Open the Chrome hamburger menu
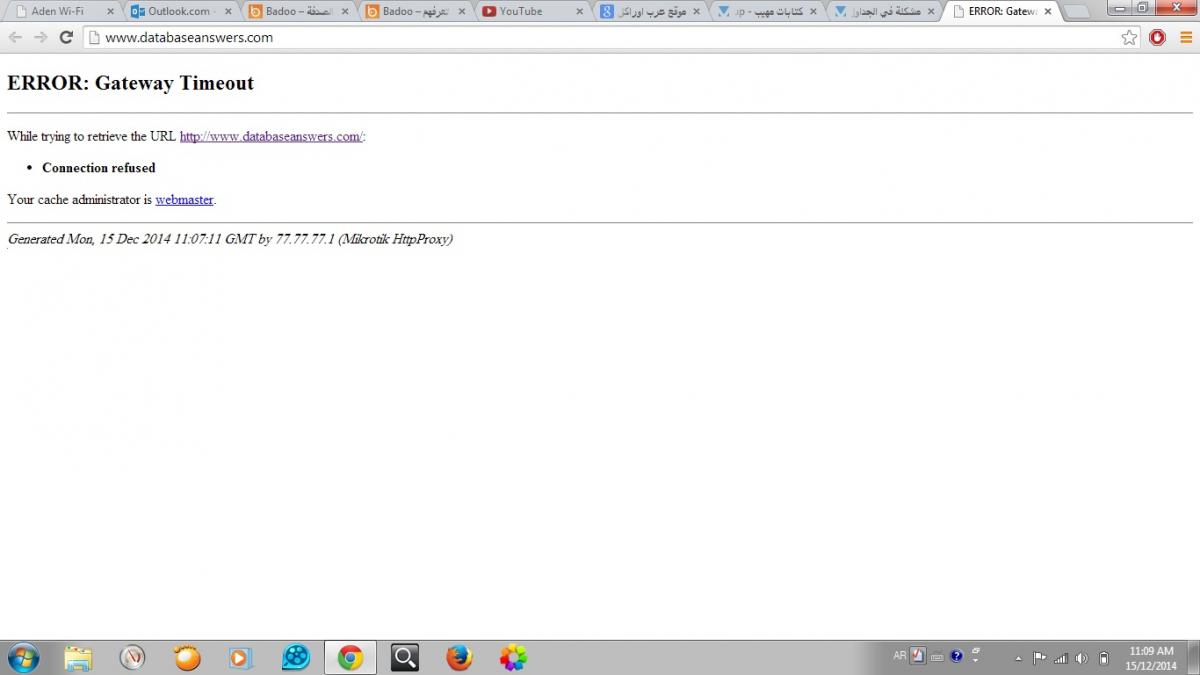 [x=1185, y=37]
